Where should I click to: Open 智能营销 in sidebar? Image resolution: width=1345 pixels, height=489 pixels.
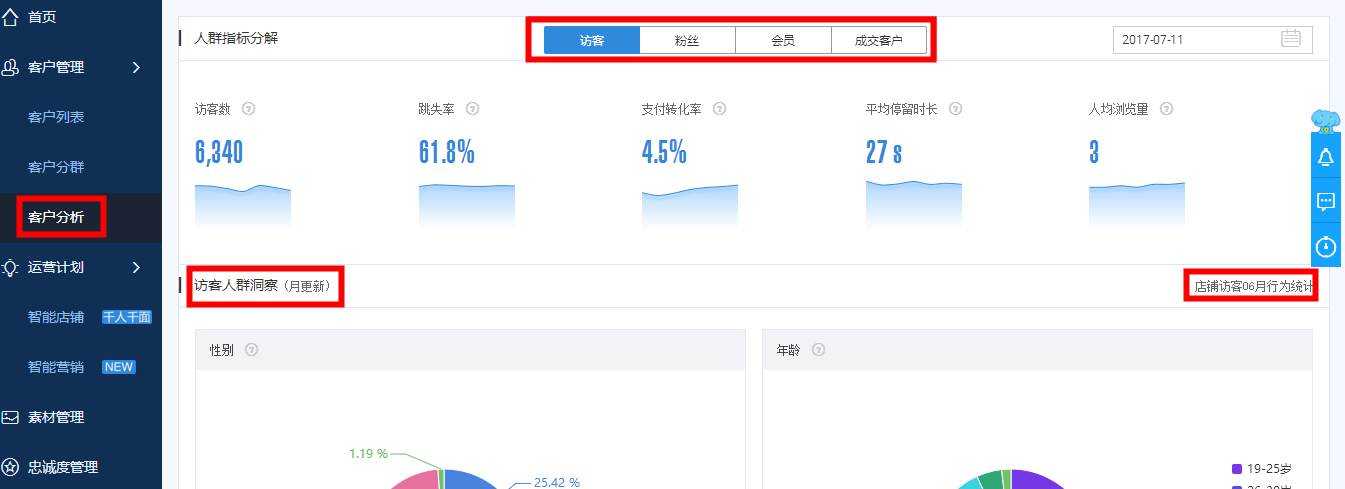click(x=56, y=367)
